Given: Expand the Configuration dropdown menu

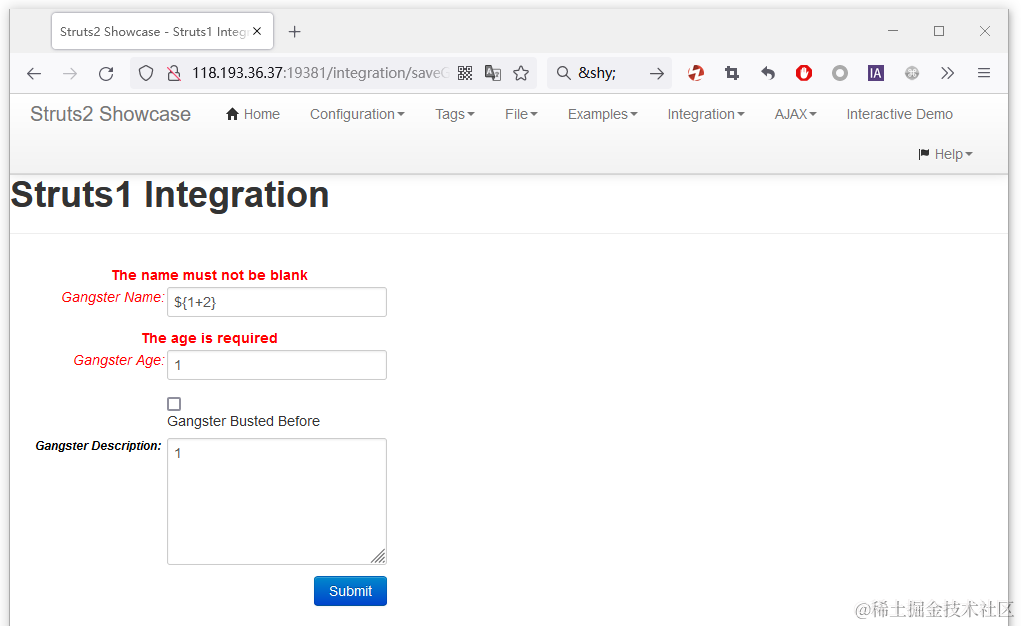Looking at the screenshot, I should coord(357,114).
